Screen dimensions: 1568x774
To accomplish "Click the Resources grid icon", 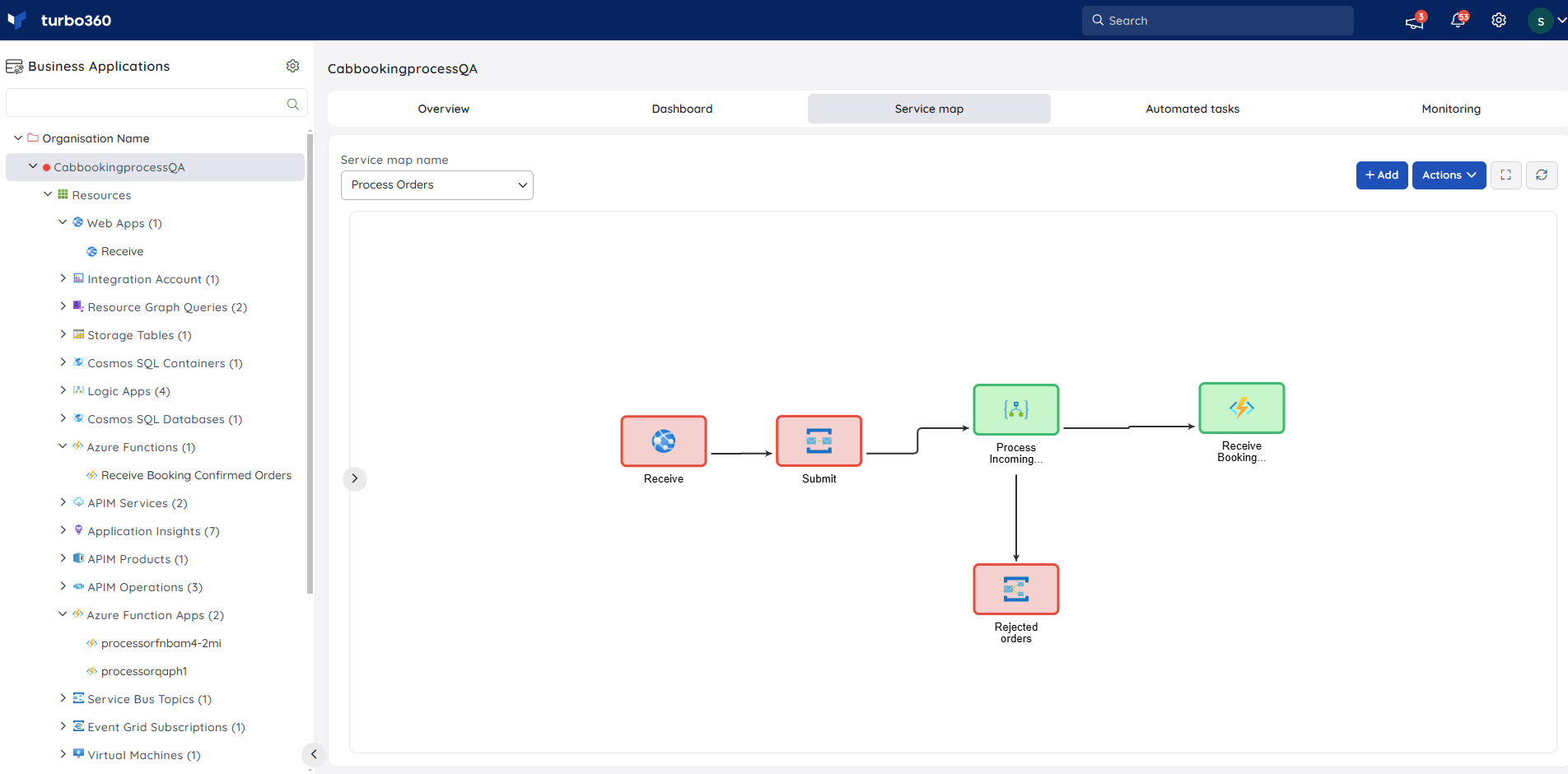I will click(x=63, y=194).
